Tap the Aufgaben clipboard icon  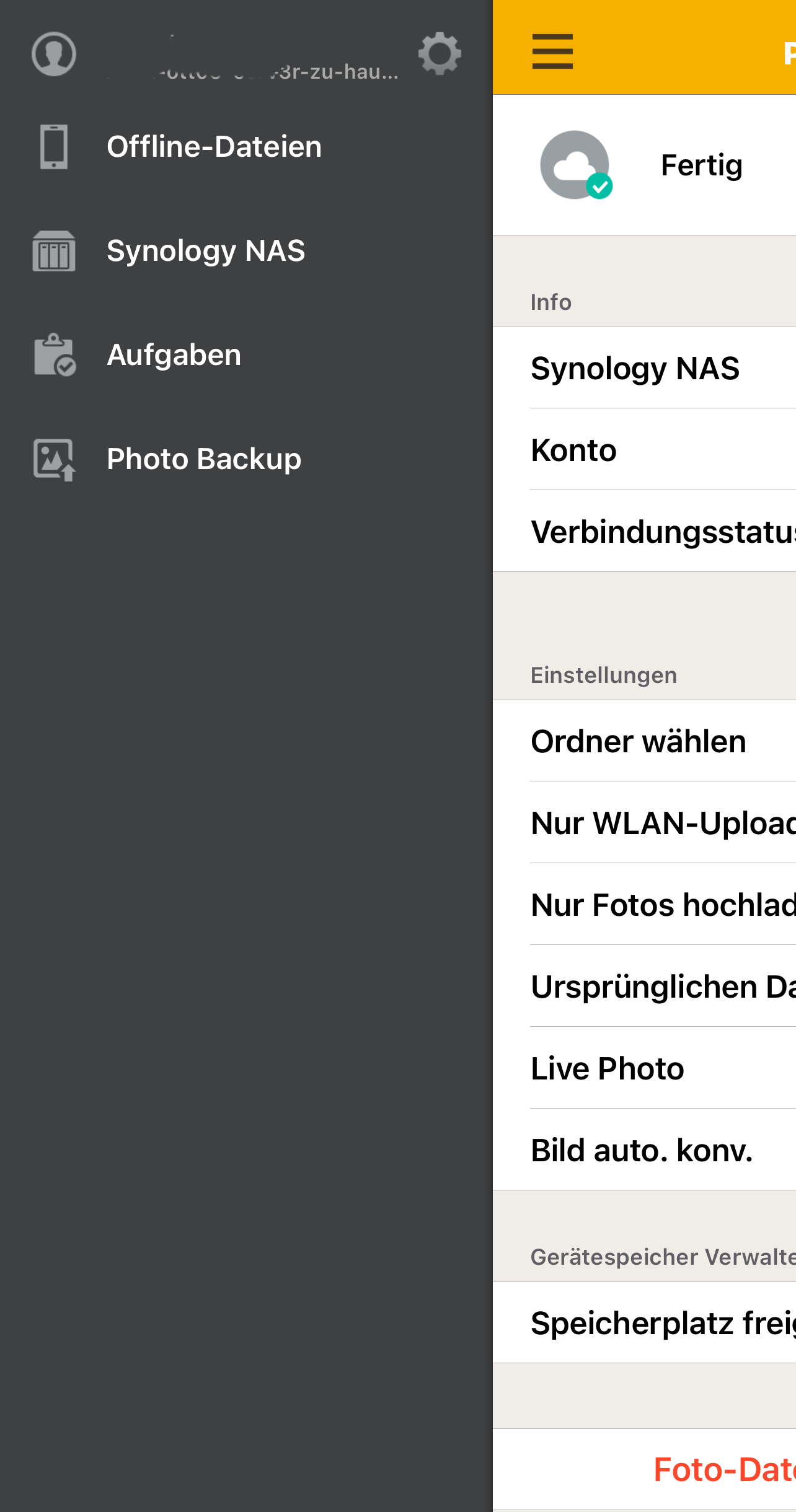coord(55,355)
